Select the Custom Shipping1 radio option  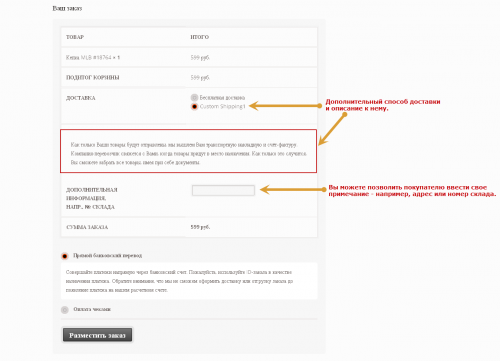click(x=194, y=107)
